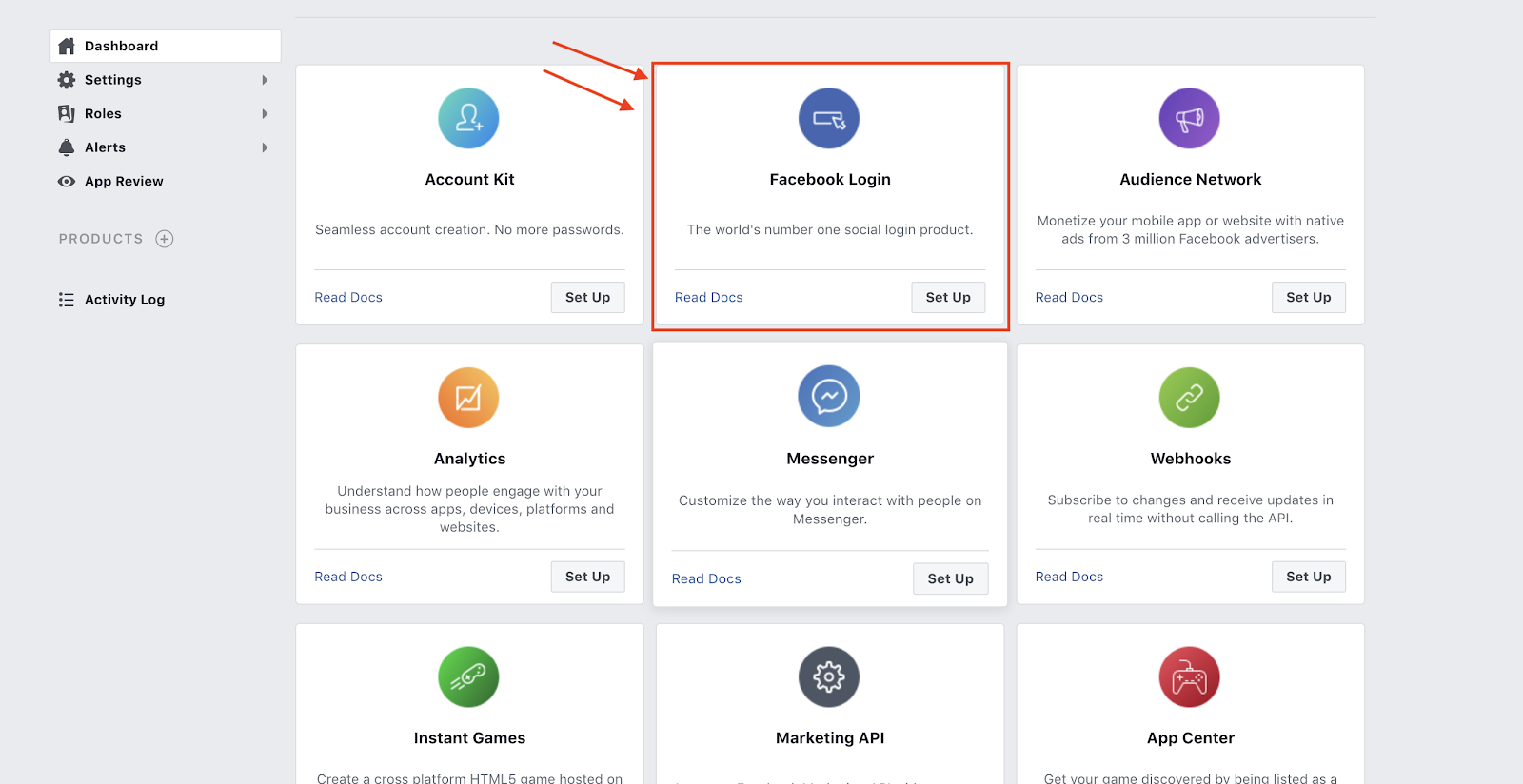Click the Instant Games green icon

point(468,676)
